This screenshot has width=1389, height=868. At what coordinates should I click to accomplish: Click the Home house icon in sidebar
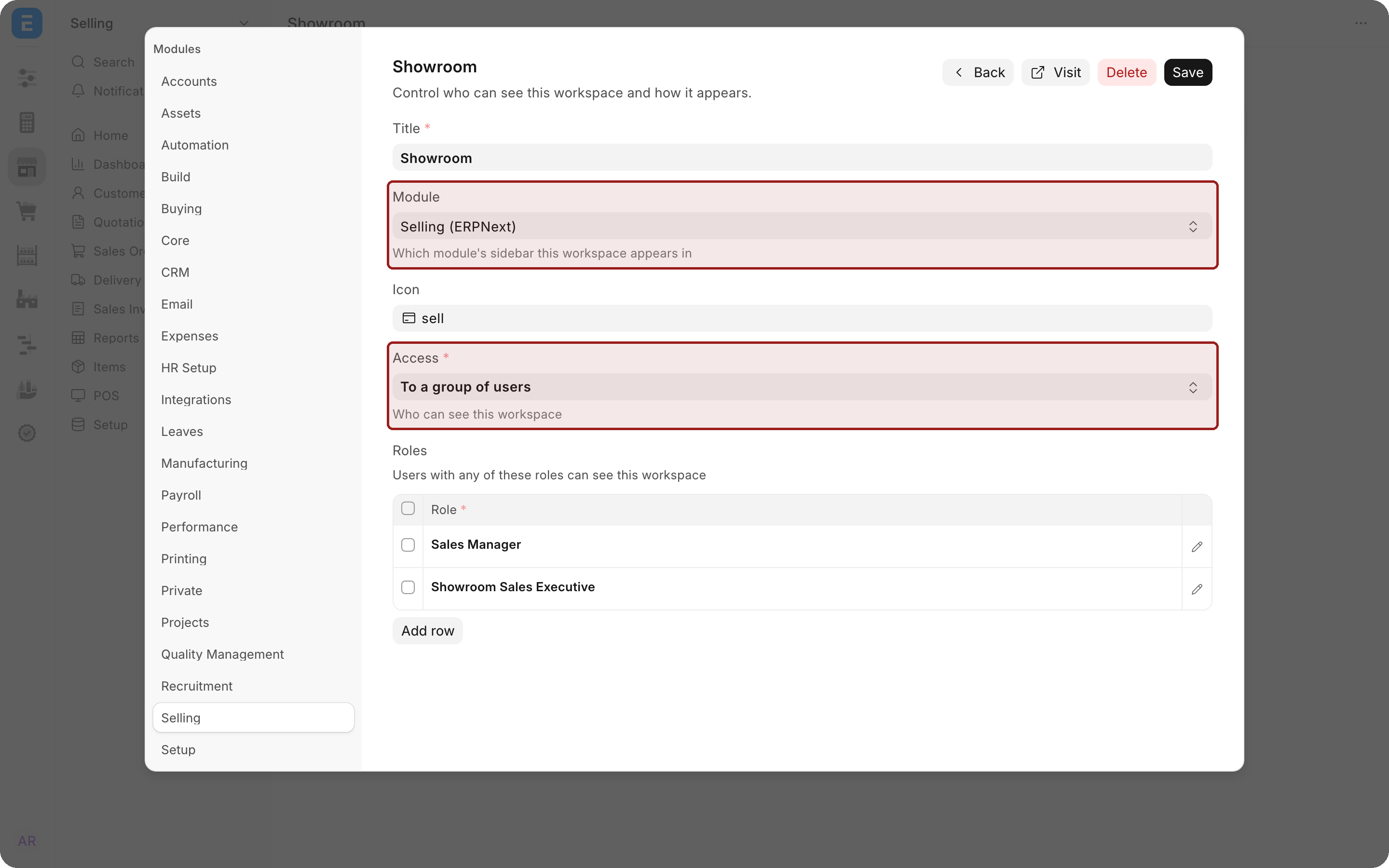tap(78, 135)
